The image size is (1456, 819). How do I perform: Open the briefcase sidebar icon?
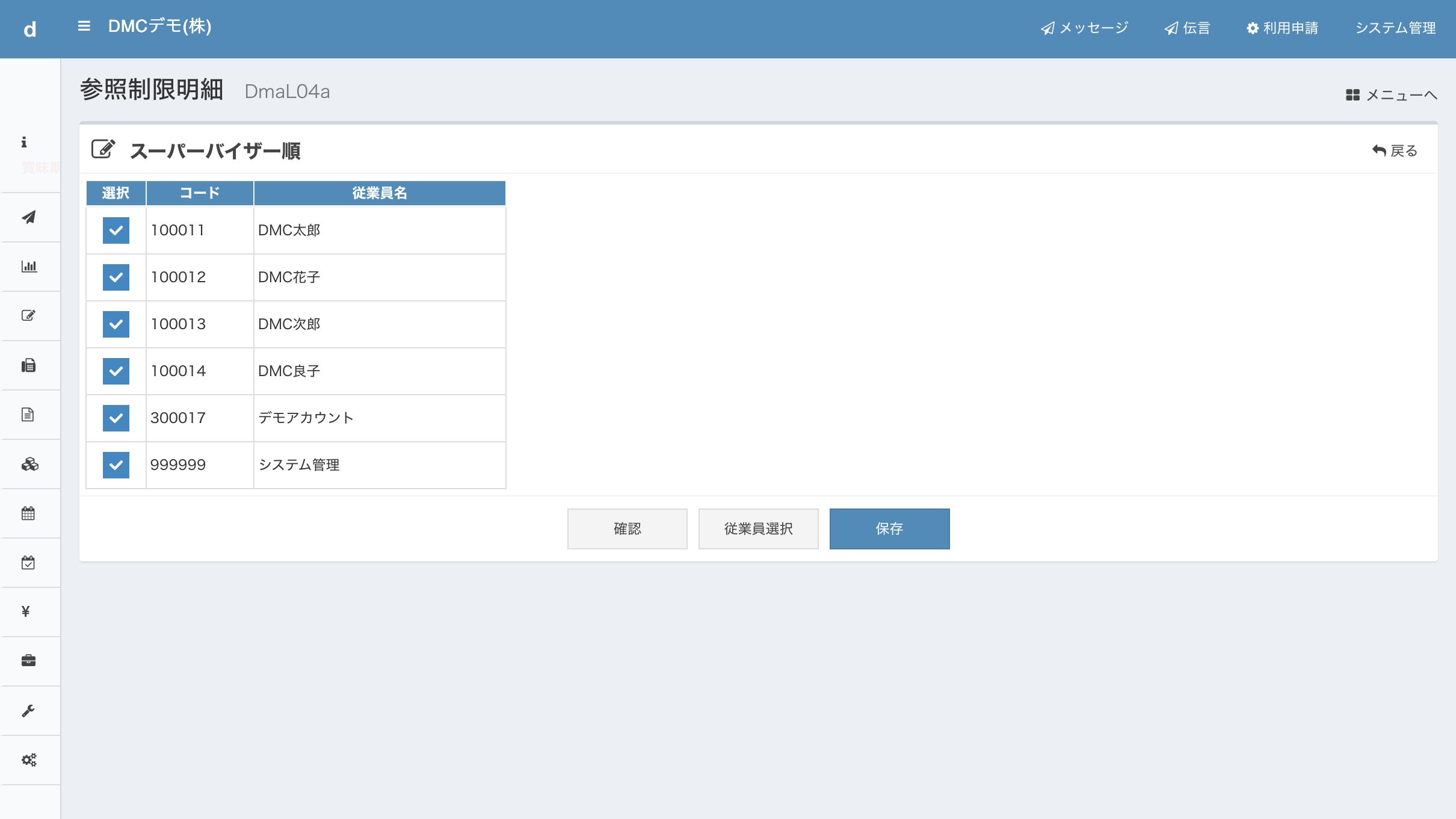coord(28,661)
